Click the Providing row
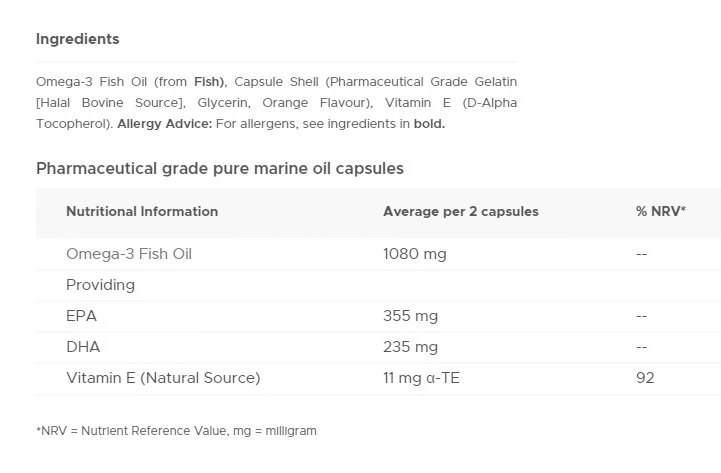 pos(100,285)
